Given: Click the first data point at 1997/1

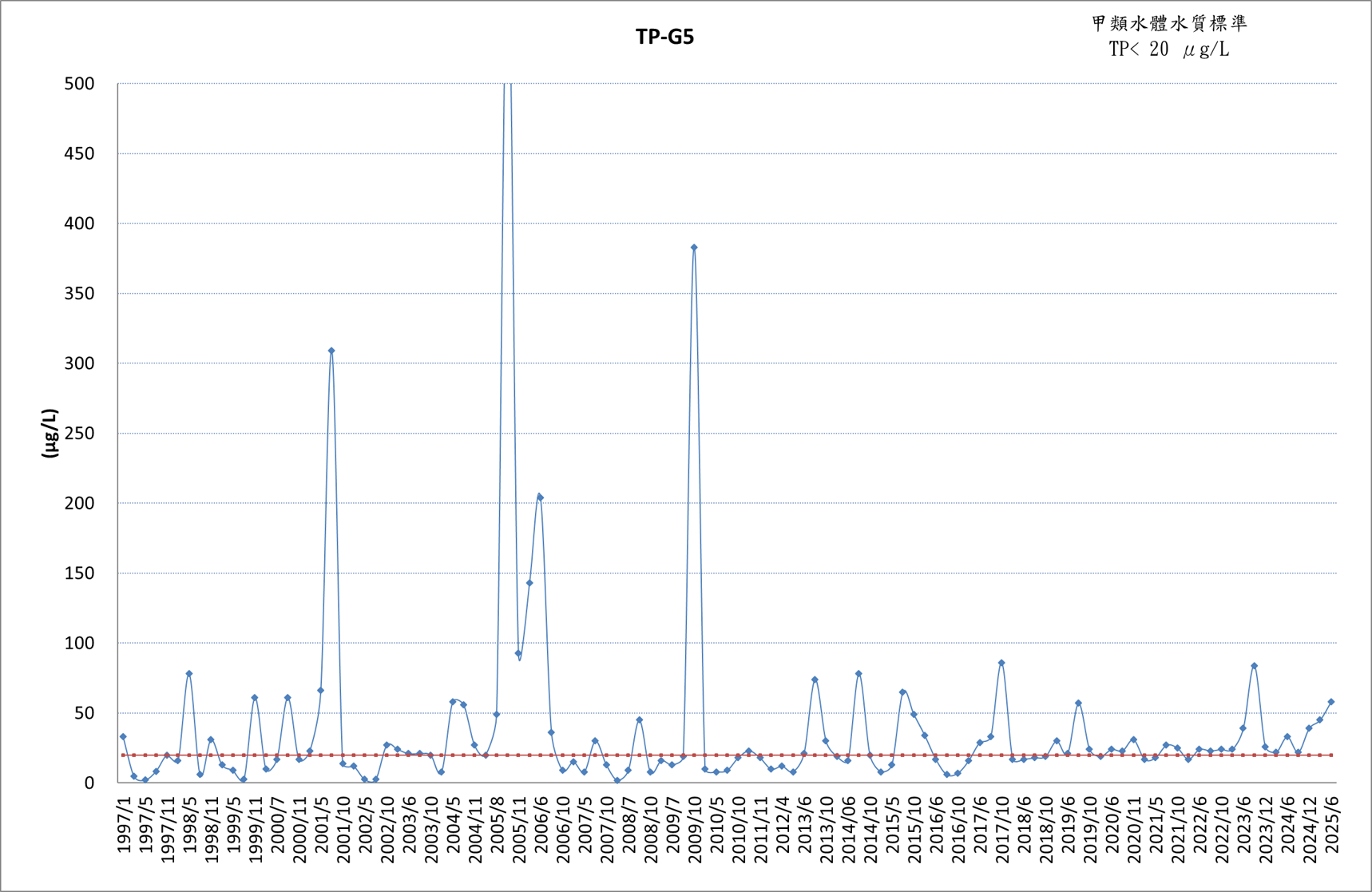Looking at the screenshot, I should [x=123, y=737].
